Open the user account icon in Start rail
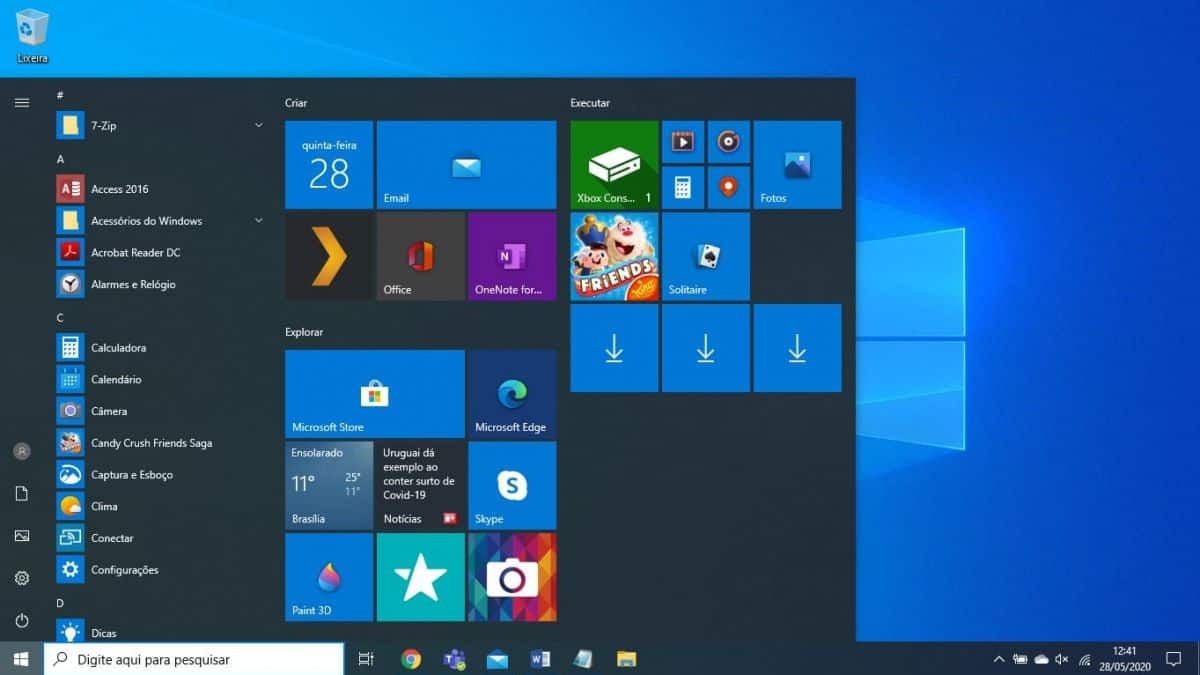Image resolution: width=1200 pixels, height=675 pixels. click(x=22, y=451)
